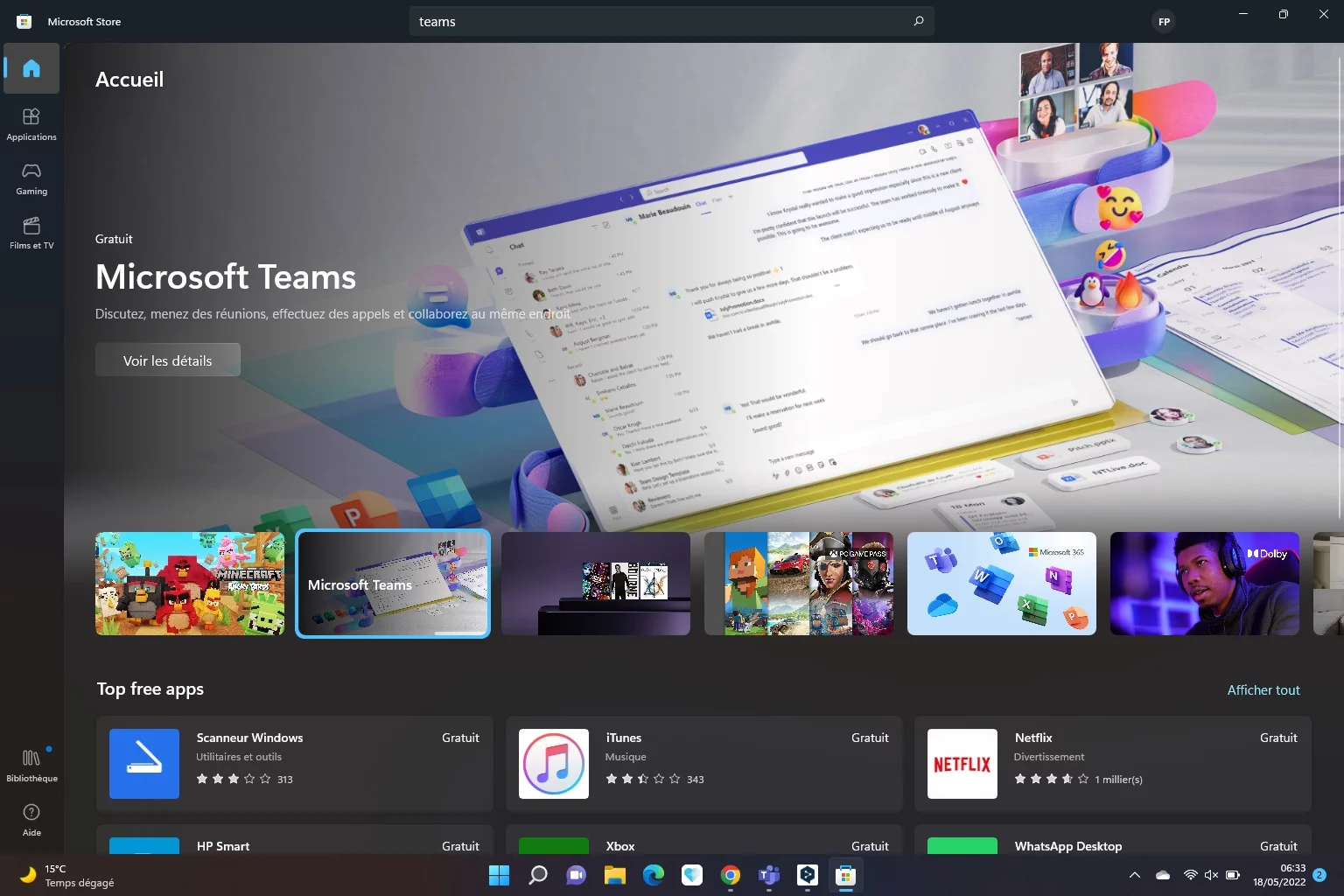Open File Explorer from taskbar
The image size is (1344, 896).
pyautogui.click(x=615, y=875)
